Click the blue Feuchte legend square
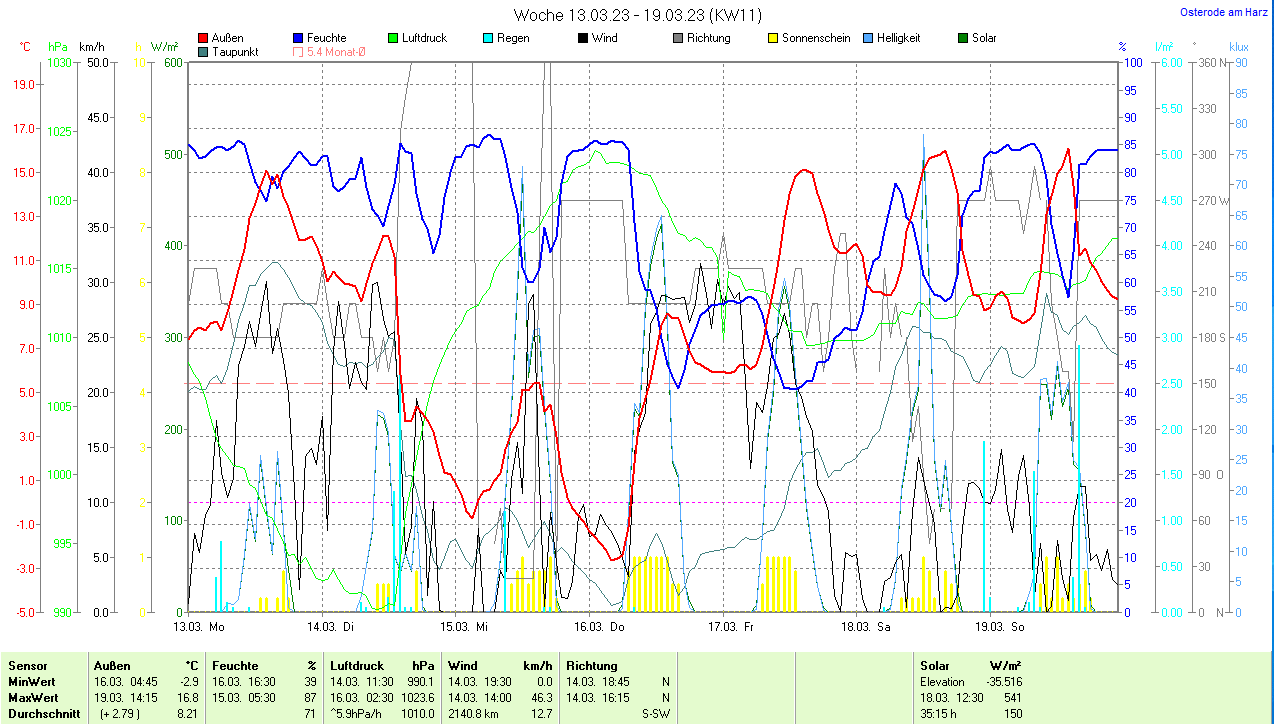This screenshot has height=724, width=1274. coord(299,38)
